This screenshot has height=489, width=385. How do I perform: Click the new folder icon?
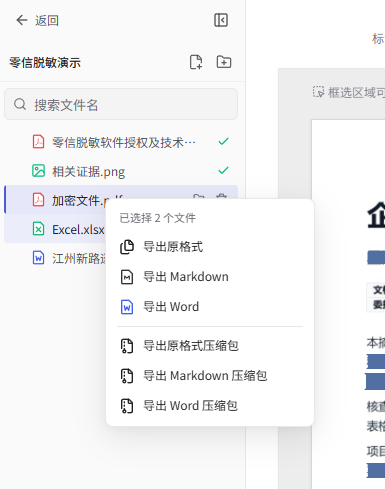224,62
